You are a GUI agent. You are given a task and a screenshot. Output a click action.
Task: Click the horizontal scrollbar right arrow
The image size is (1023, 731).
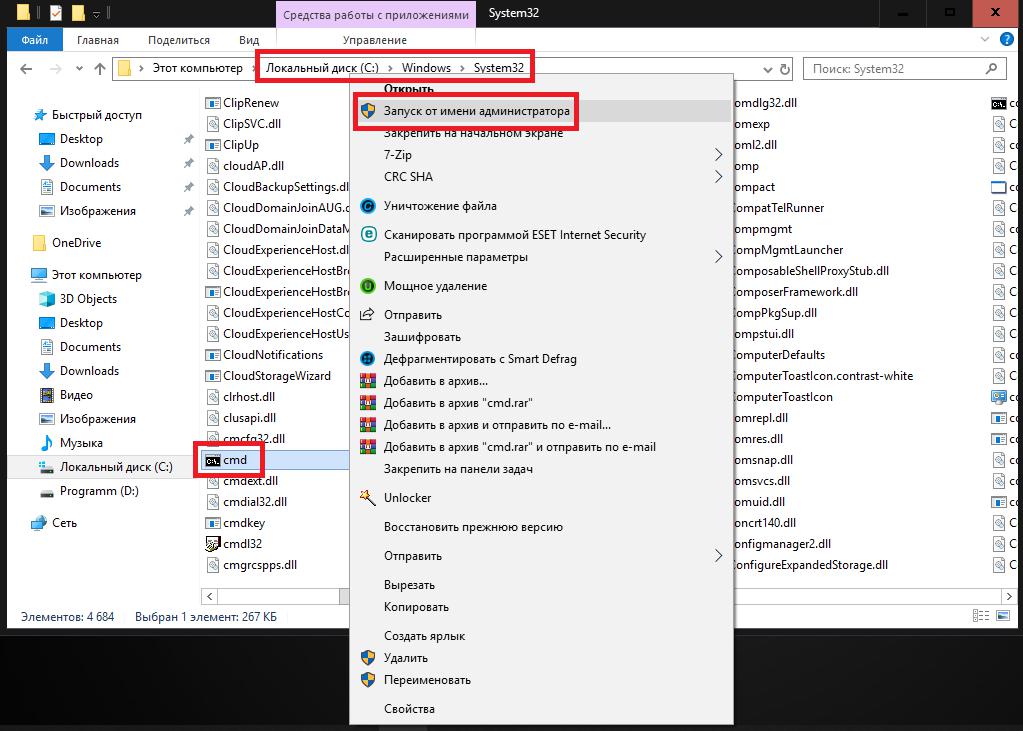point(1009,596)
